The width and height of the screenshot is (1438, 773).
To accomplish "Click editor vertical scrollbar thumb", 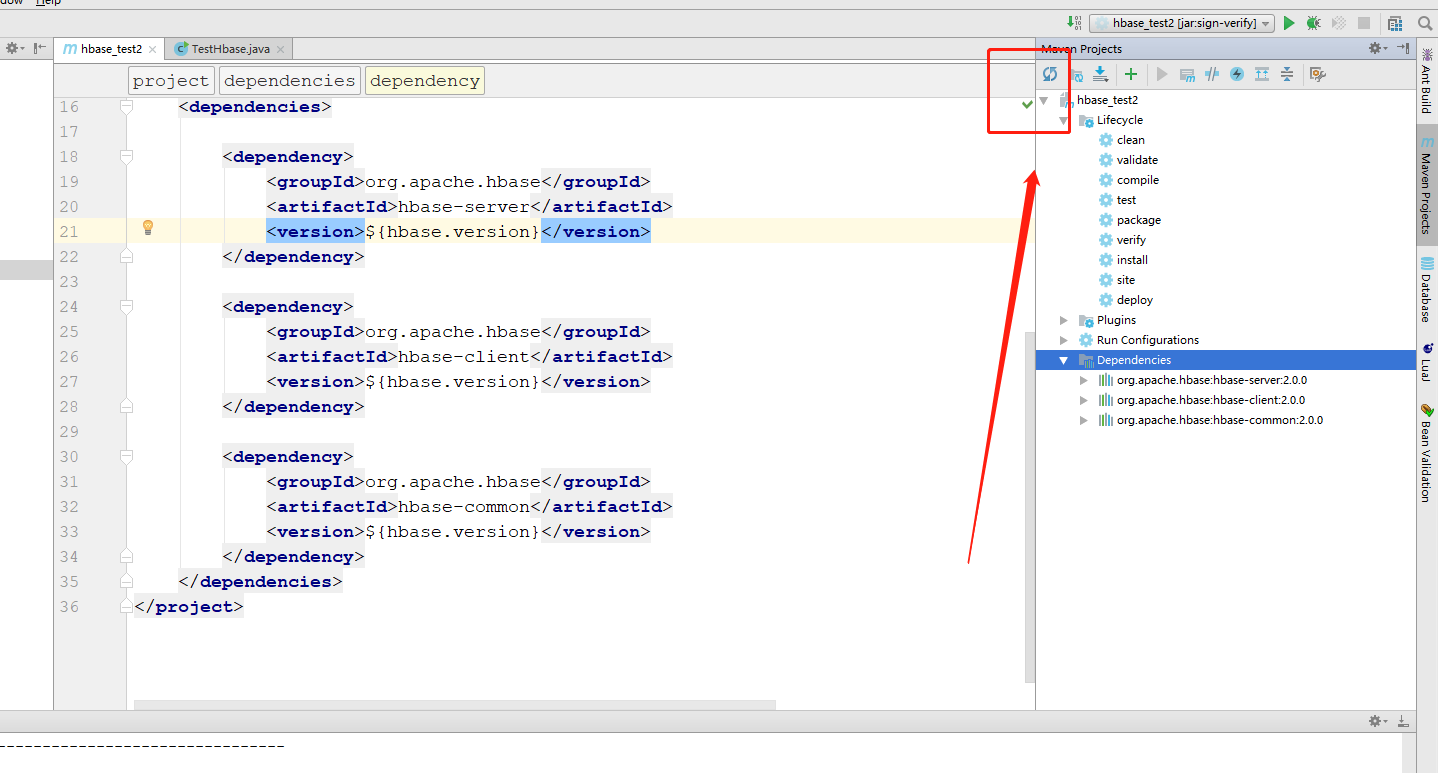I will (1030, 508).
